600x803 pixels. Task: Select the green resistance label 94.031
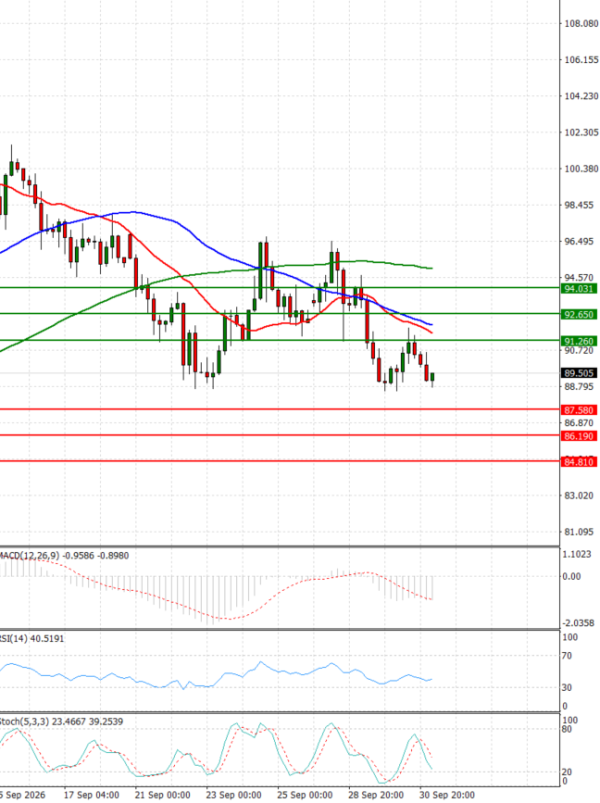(579, 289)
